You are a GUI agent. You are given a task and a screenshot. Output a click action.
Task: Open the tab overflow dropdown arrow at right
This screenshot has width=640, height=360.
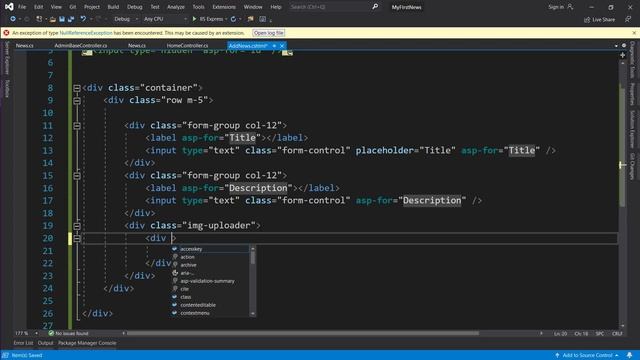616,46
